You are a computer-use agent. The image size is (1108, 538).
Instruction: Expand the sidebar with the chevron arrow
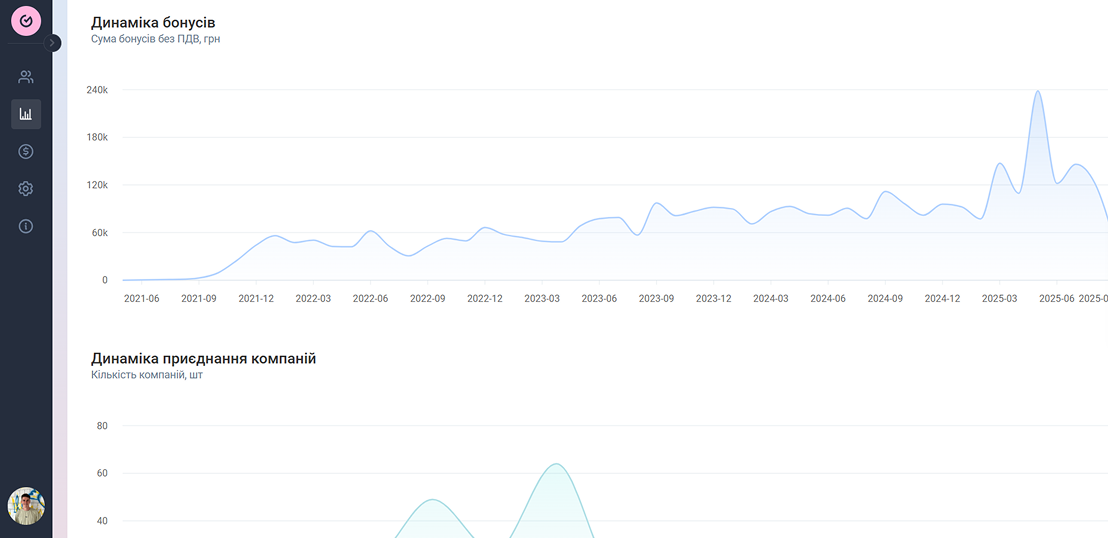click(x=53, y=43)
